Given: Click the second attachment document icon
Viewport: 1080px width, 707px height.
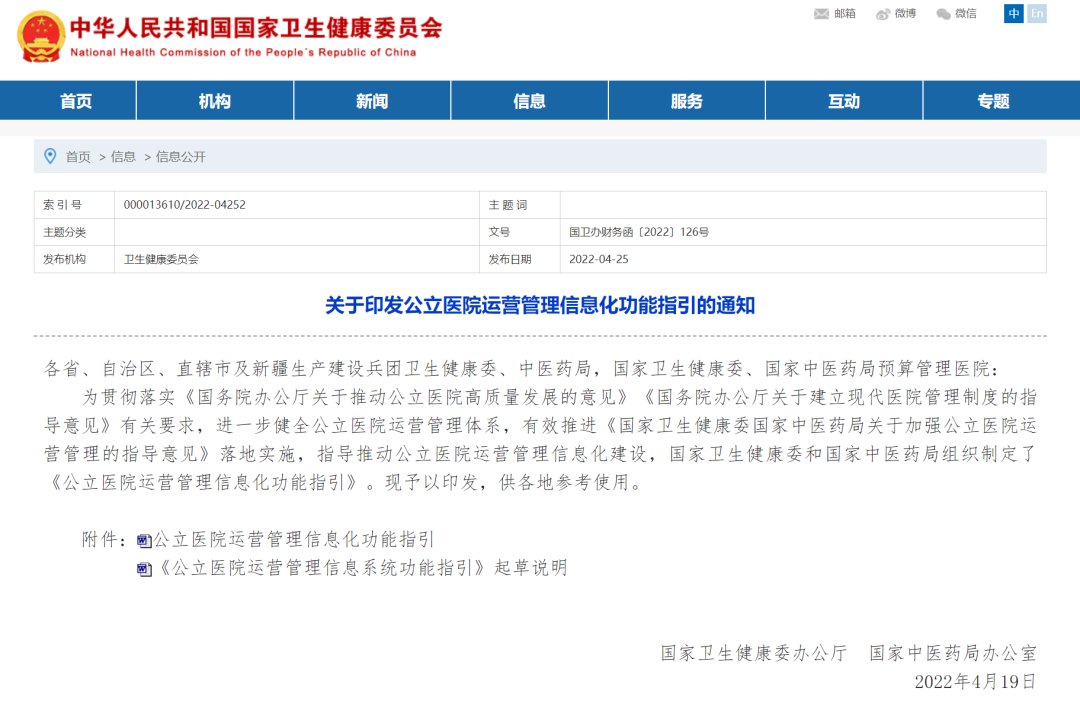Looking at the screenshot, I should pyautogui.click(x=144, y=569).
